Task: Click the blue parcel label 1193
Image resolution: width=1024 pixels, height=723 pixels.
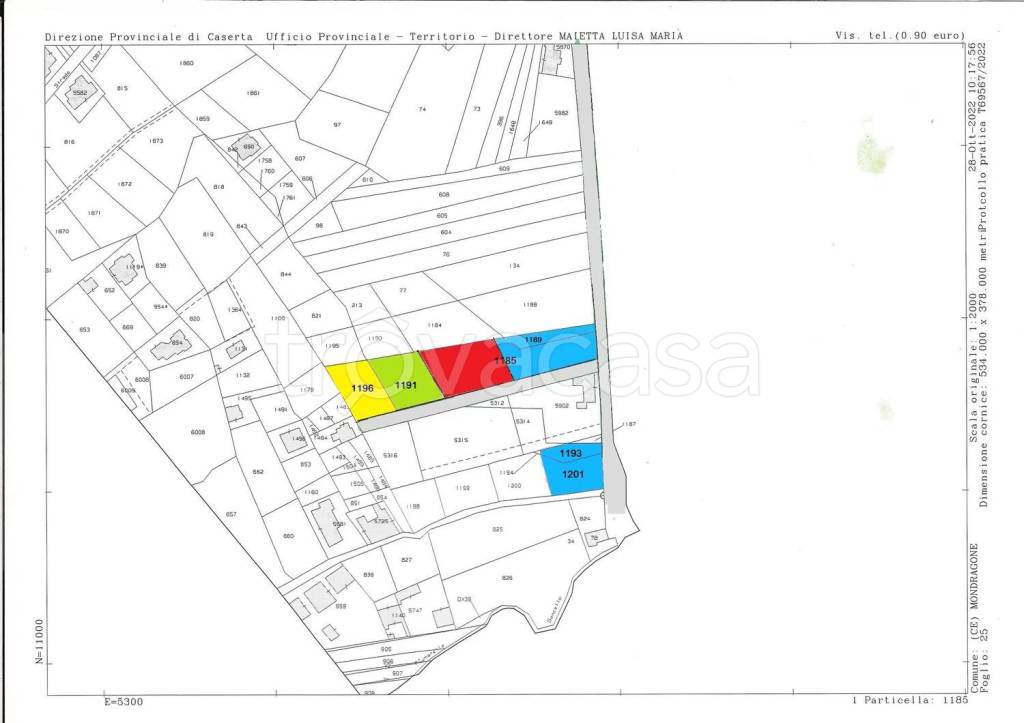Action: [571, 453]
